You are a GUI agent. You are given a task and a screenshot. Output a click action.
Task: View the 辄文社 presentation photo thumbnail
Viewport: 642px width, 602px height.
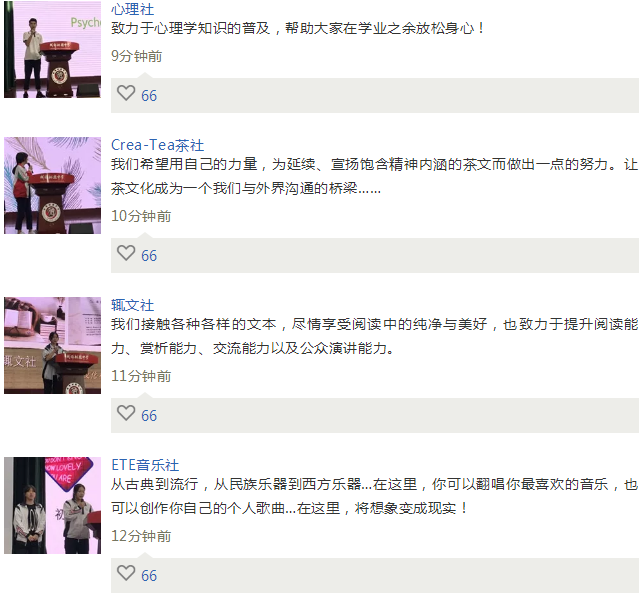pos(52,346)
